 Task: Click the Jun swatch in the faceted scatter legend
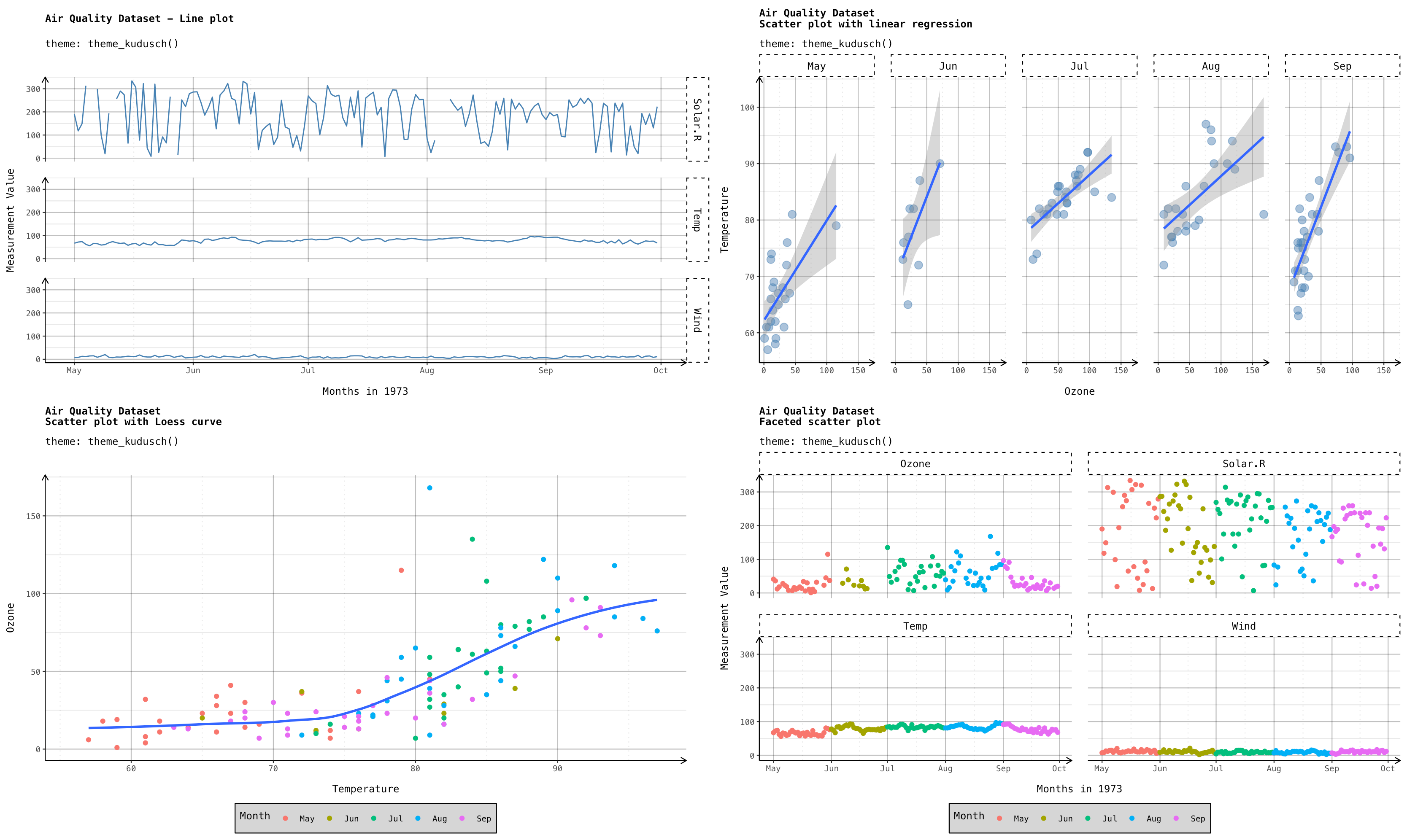coord(1043,818)
